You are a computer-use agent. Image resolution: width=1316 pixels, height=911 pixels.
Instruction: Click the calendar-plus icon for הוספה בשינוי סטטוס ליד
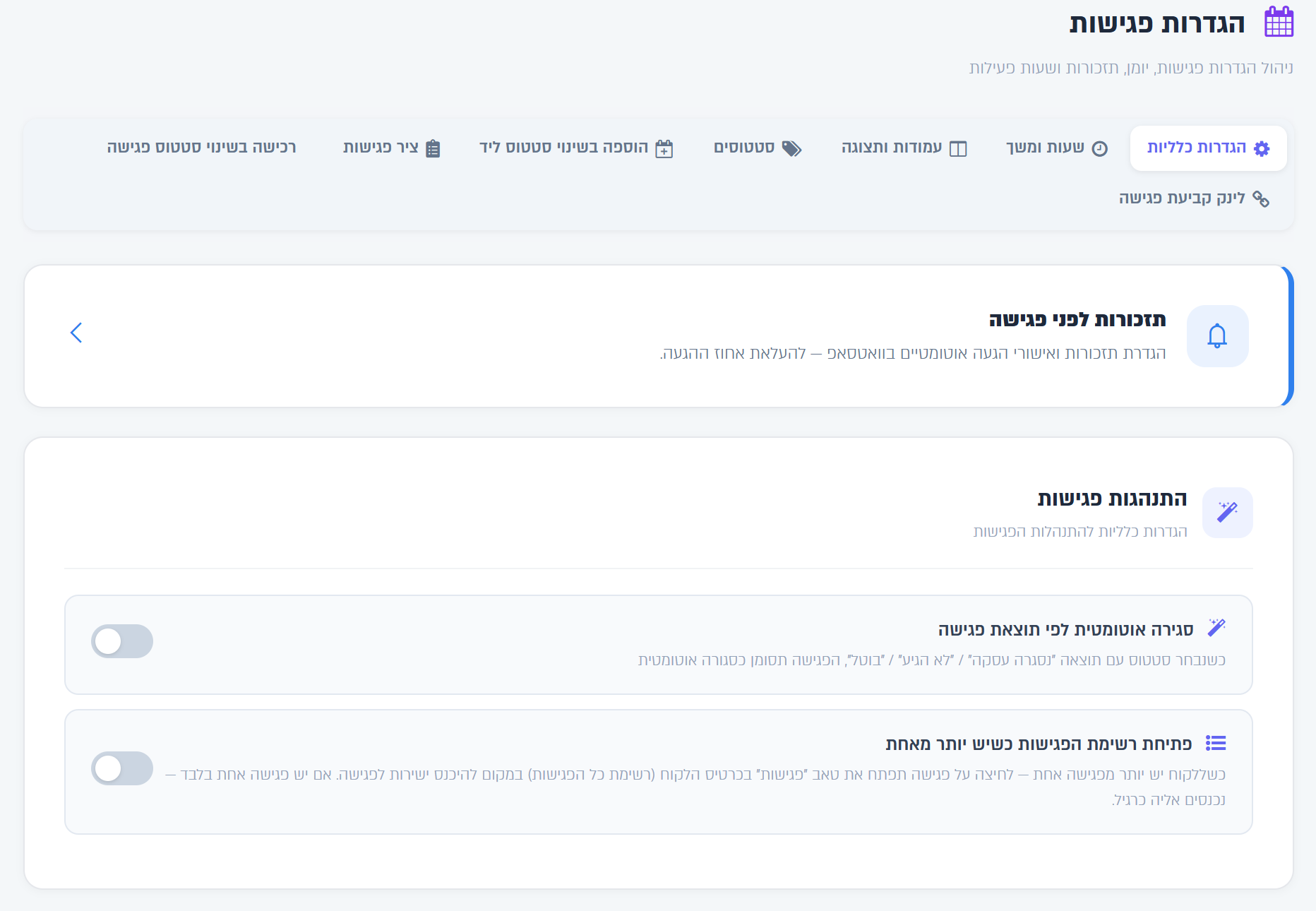coord(664,148)
